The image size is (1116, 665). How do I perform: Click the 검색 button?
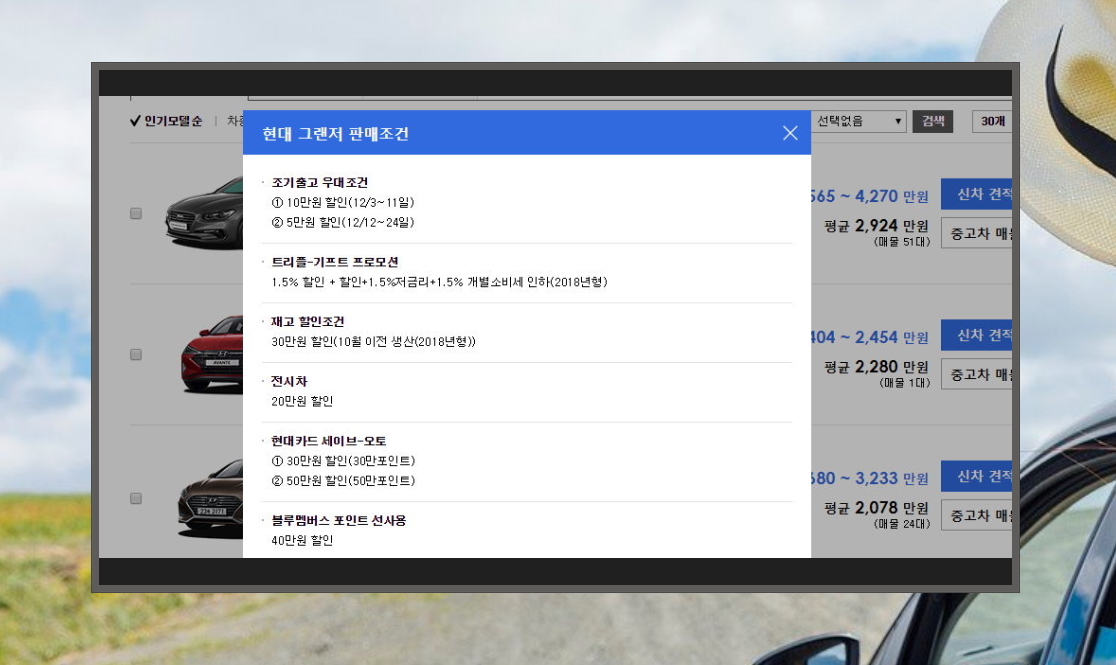click(932, 121)
